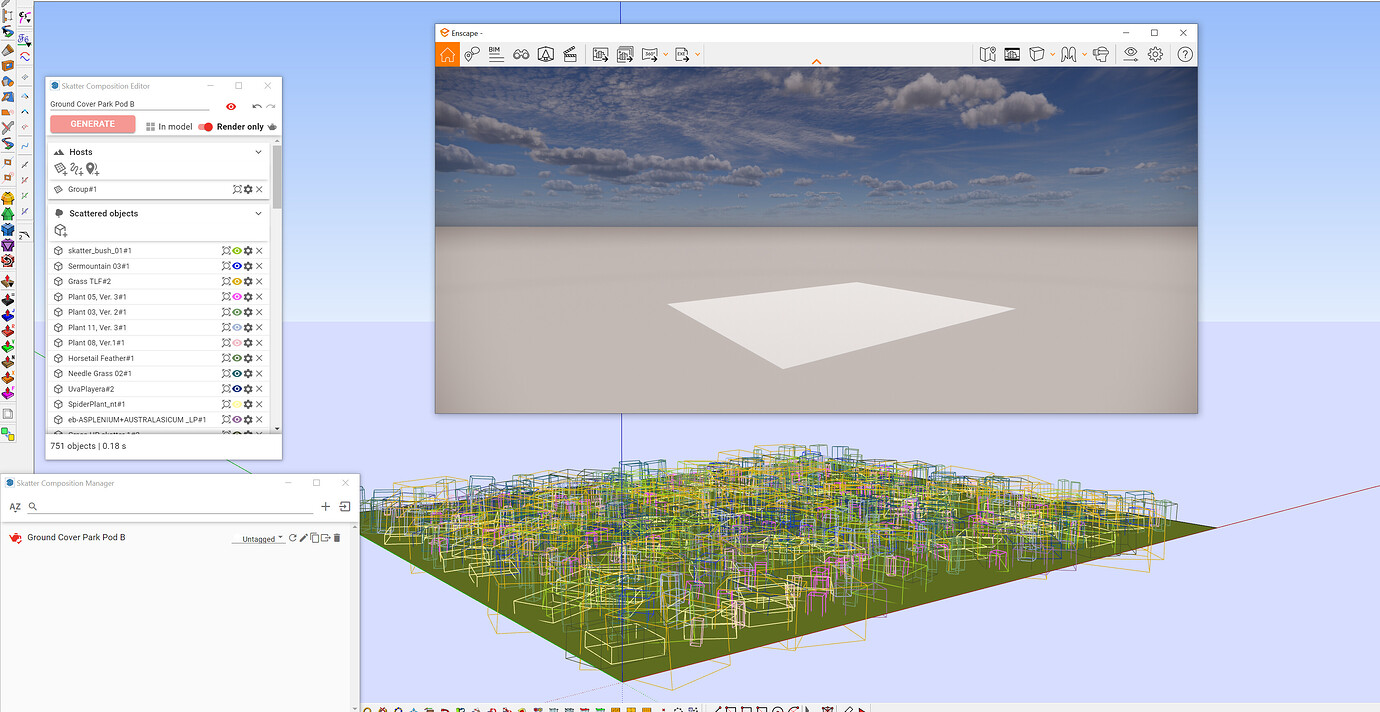Remove Needle Grass 02#1 with X
Screen dimensions: 1380x712
coord(259,373)
